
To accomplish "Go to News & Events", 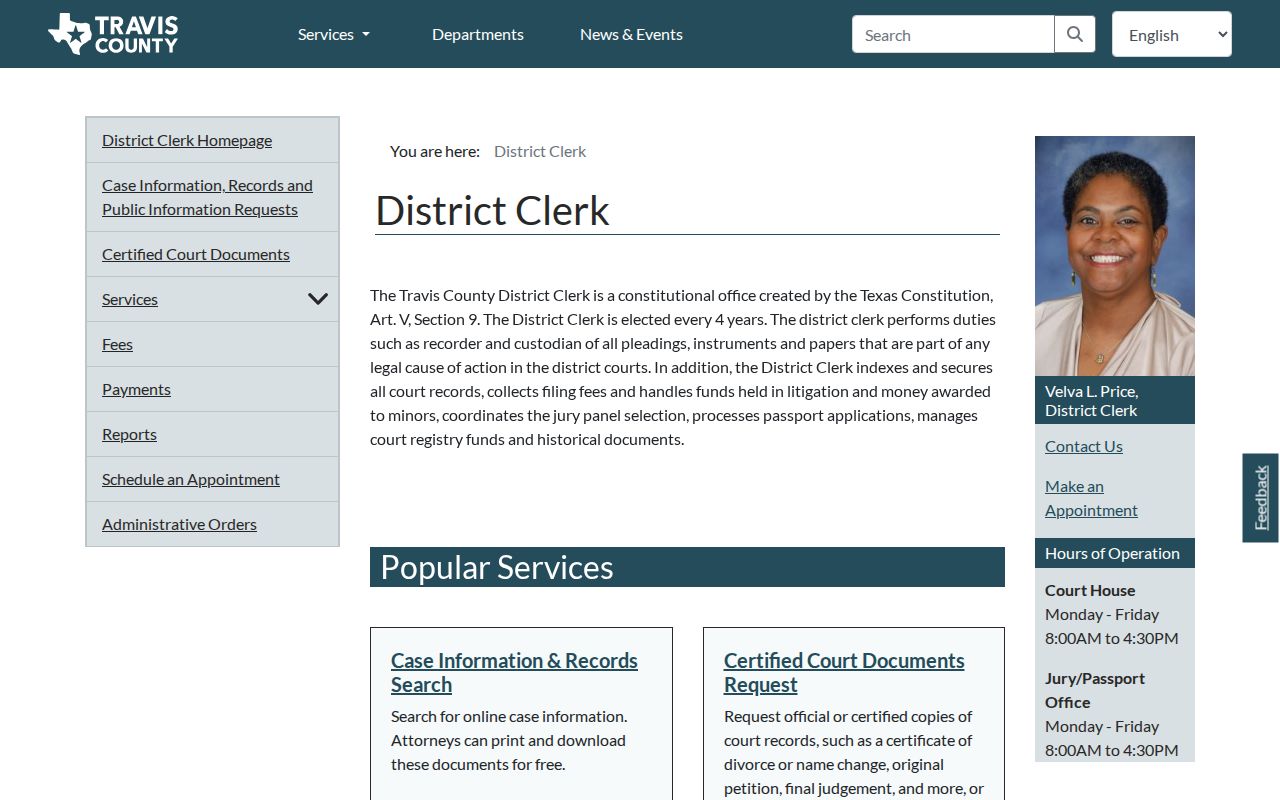I will (x=631, y=34).
